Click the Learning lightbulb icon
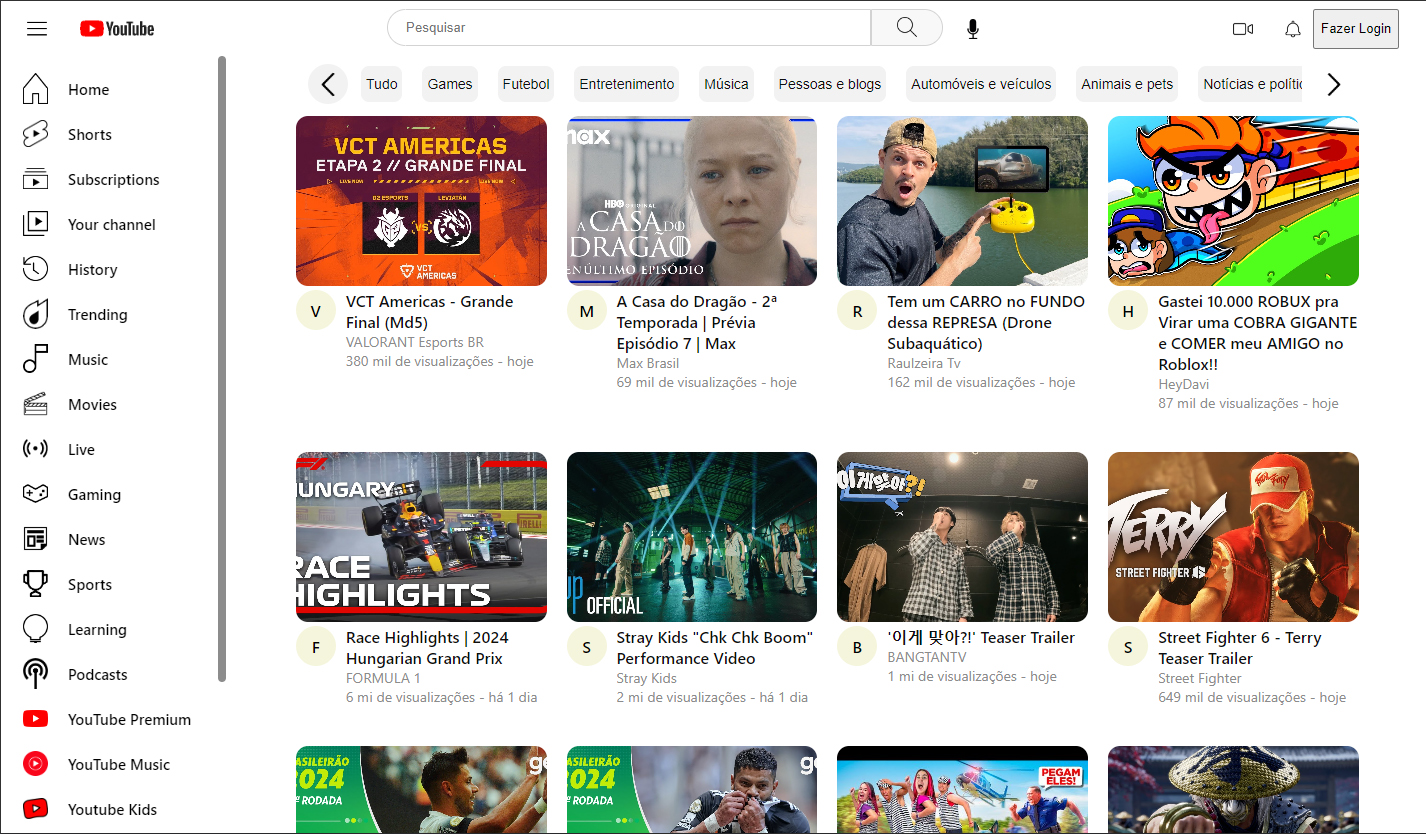This screenshot has width=1426, height=834. (35, 629)
